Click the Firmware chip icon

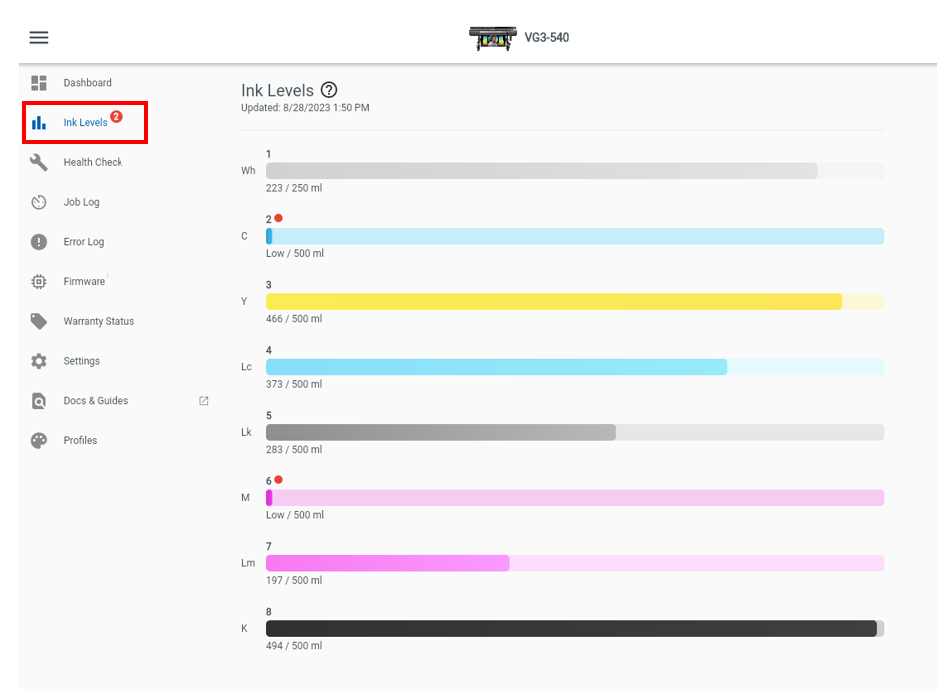coord(39,282)
